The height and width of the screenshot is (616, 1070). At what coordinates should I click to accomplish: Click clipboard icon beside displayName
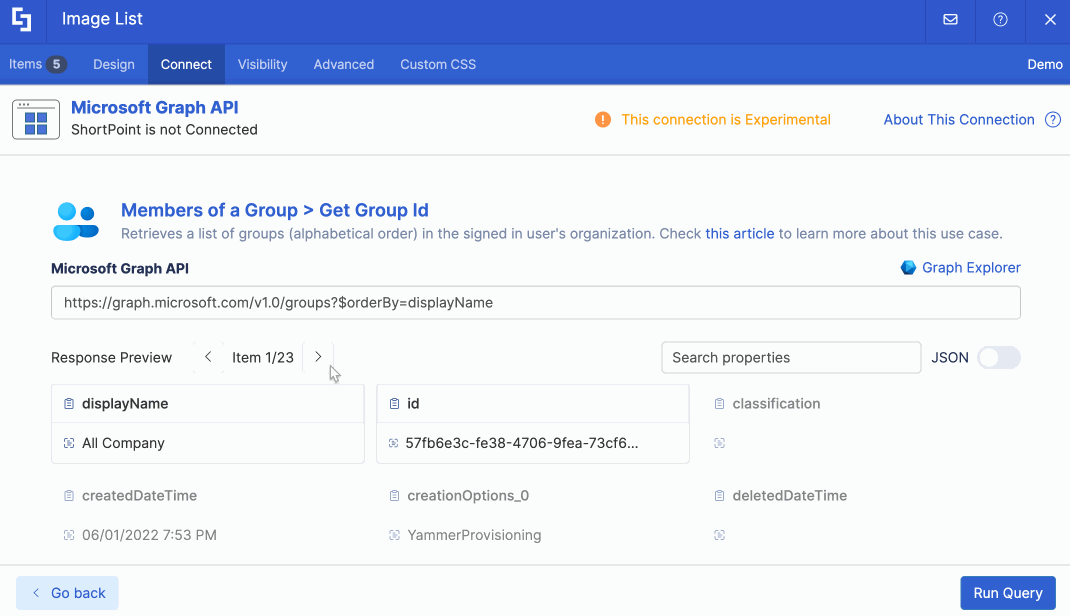[x=69, y=404]
